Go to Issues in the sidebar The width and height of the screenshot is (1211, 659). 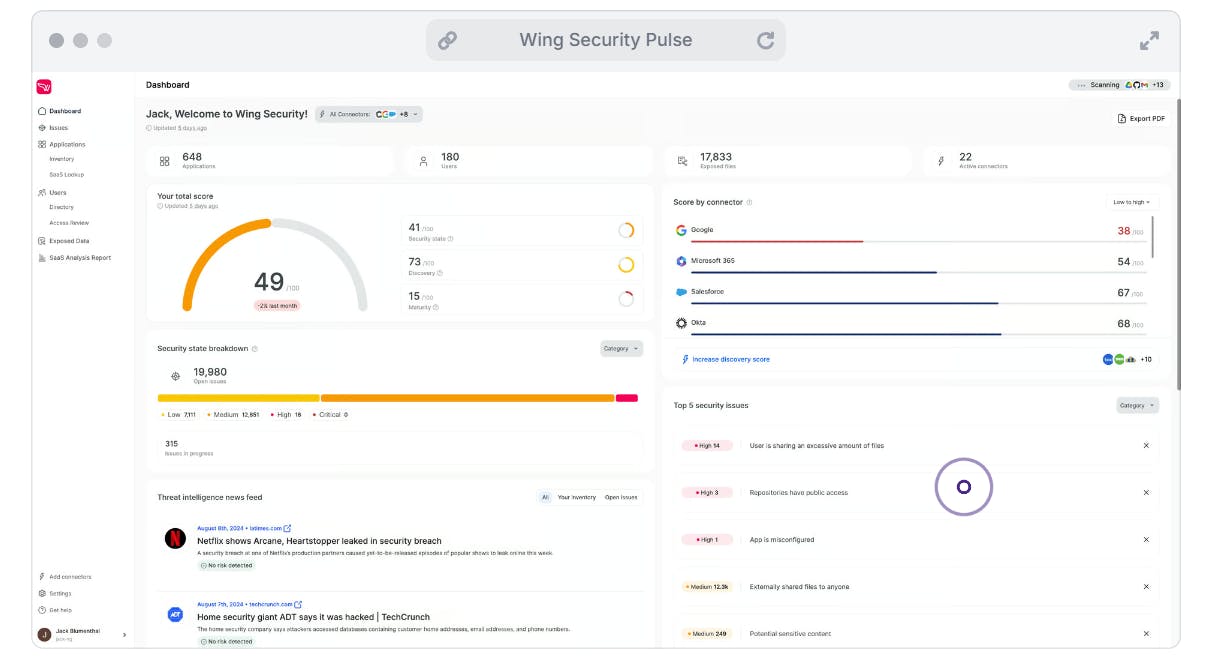click(58, 128)
